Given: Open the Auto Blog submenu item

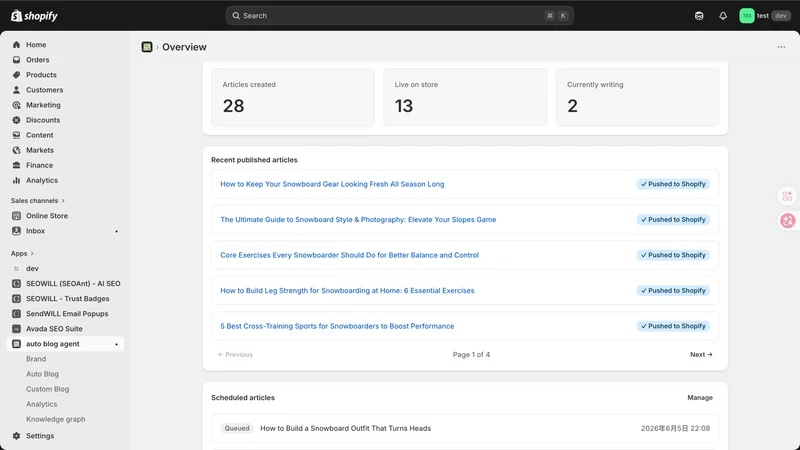Looking at the screenshot, I should 42,374.
